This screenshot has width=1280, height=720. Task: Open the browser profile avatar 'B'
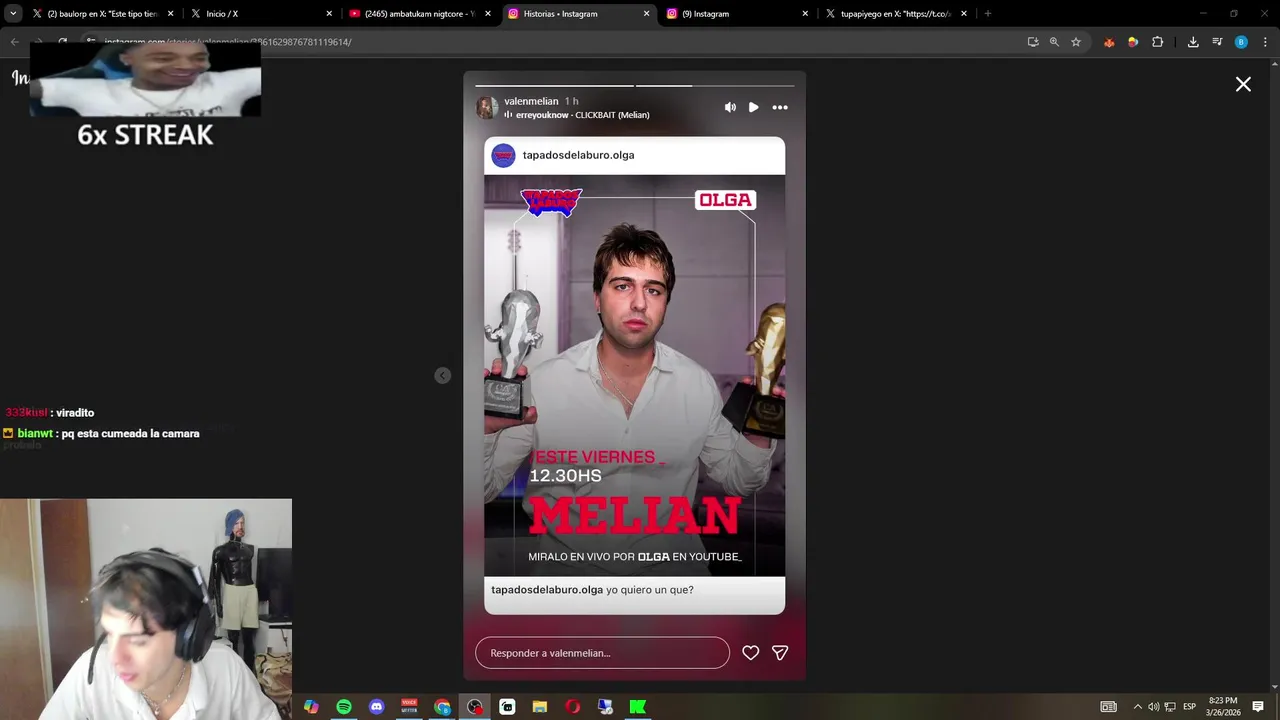[x=1241, y=42]
